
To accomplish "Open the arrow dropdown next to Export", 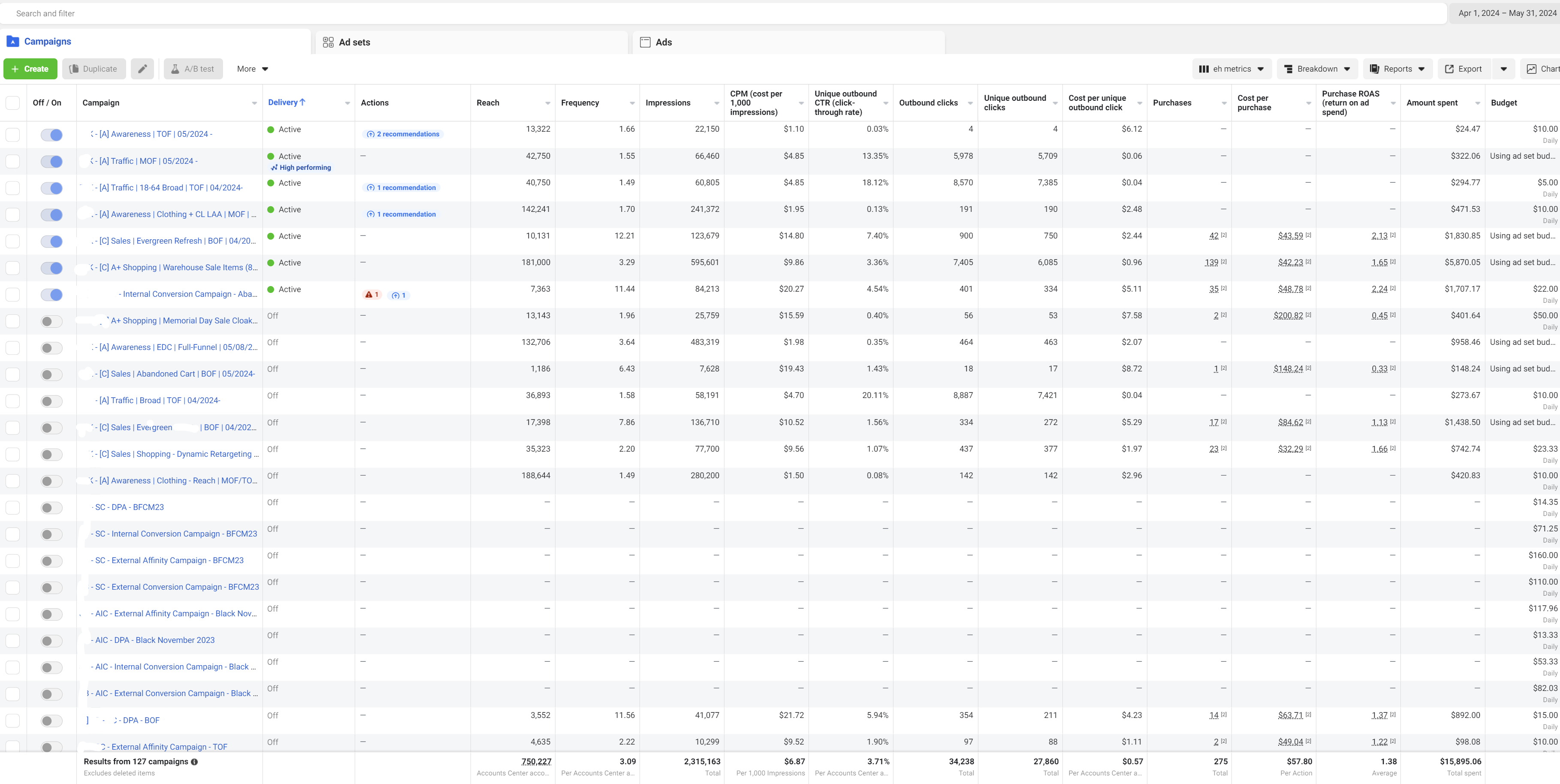I will pyautogui.click(x=1504, y=69).
